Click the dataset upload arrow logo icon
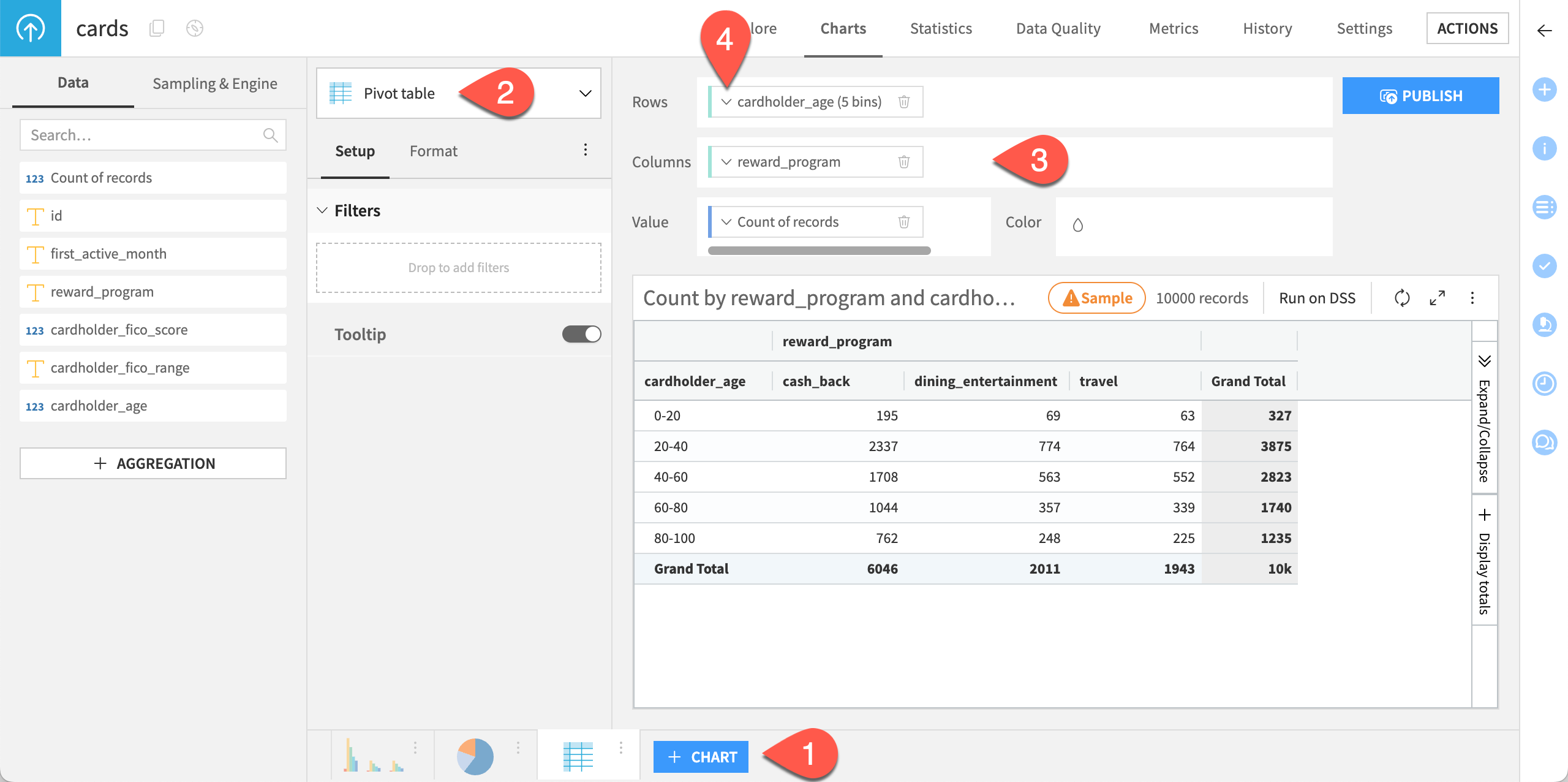Viewport: 1568px width, 782px height. click(31, 28)
